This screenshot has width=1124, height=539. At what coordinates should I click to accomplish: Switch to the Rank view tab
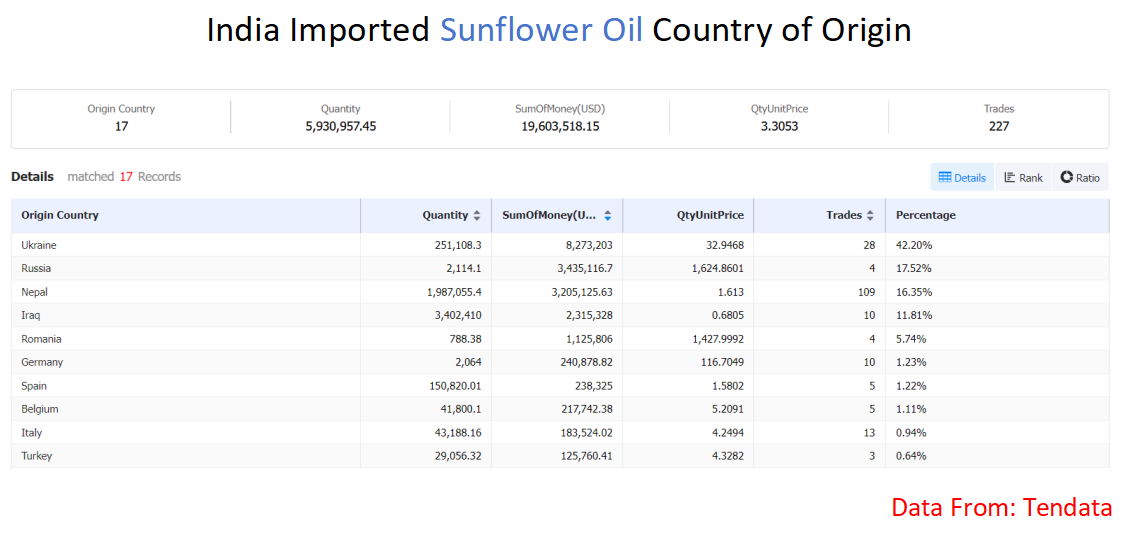tap(1023, 178)
